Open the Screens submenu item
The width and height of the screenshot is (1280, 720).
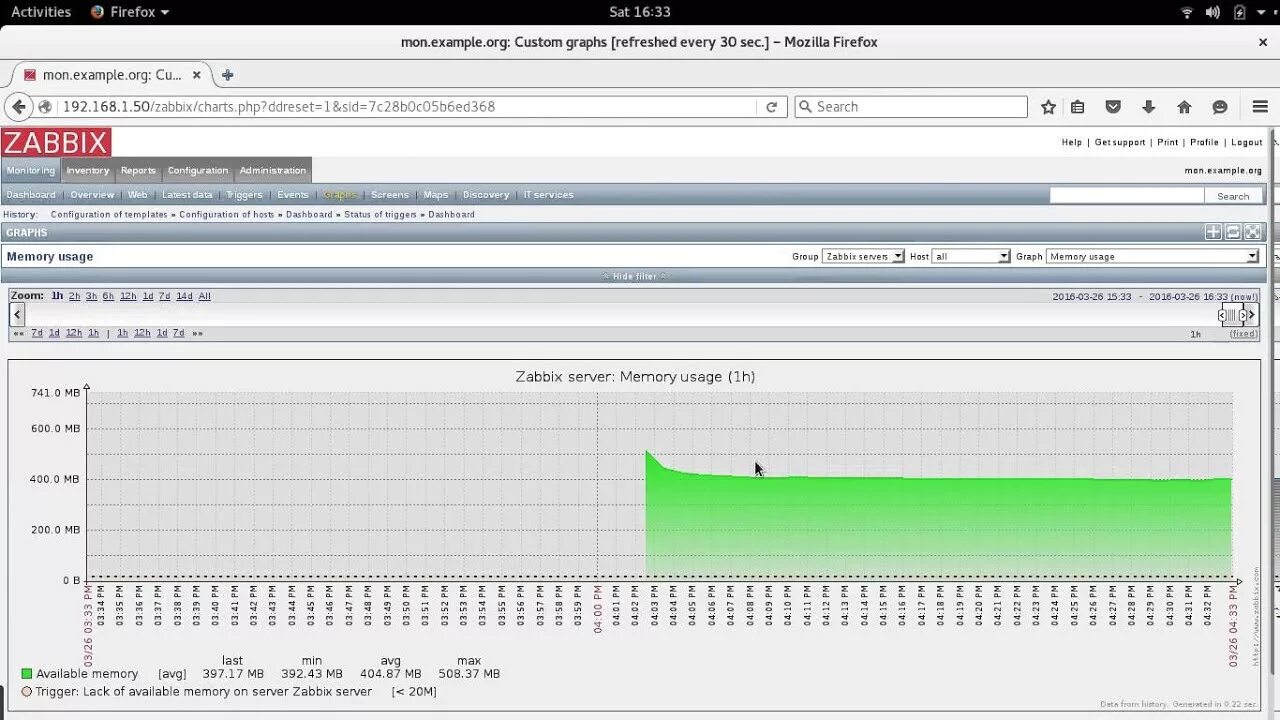(x=390, y=195)
